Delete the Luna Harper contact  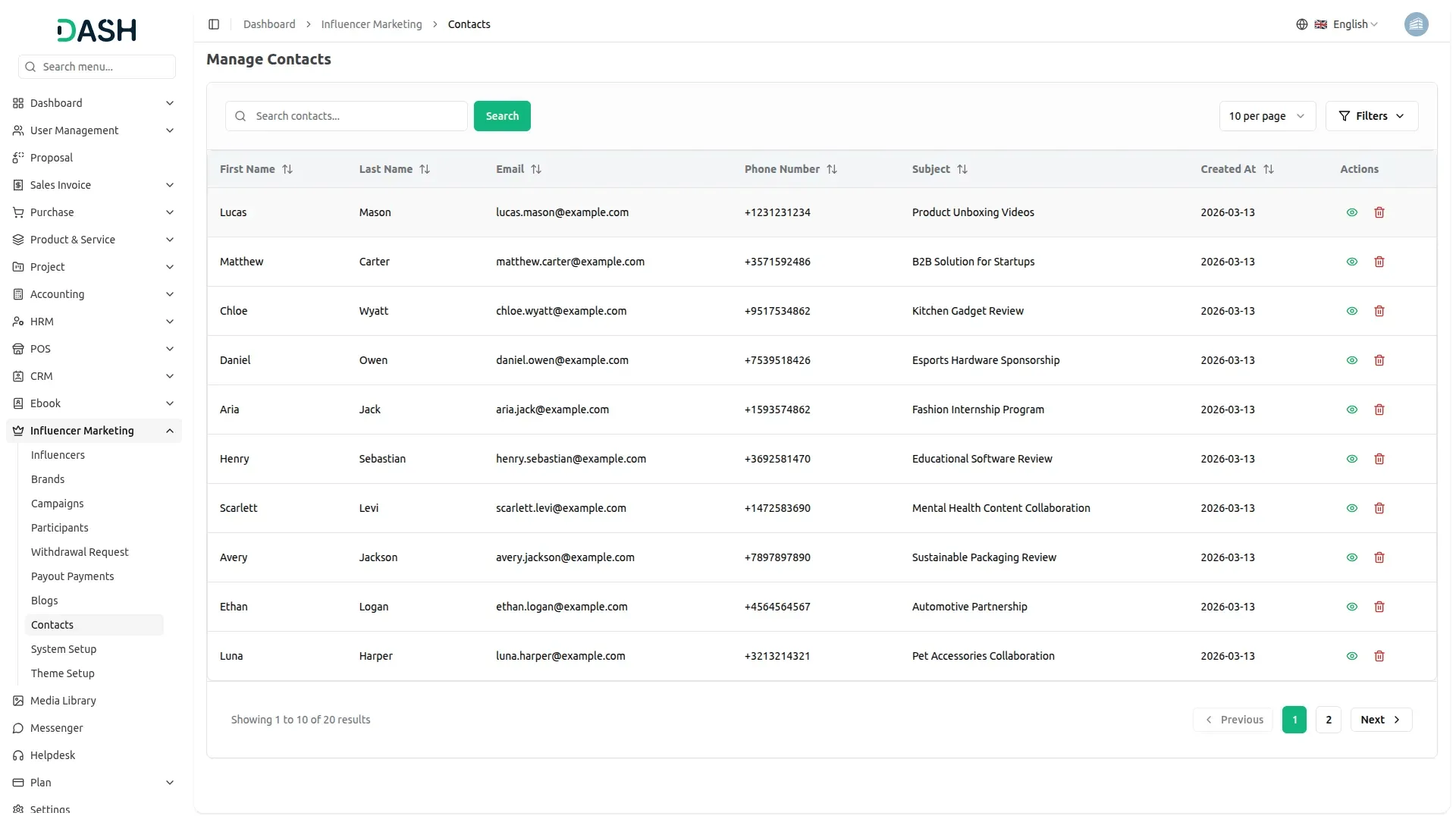(x=1379, y=656)
